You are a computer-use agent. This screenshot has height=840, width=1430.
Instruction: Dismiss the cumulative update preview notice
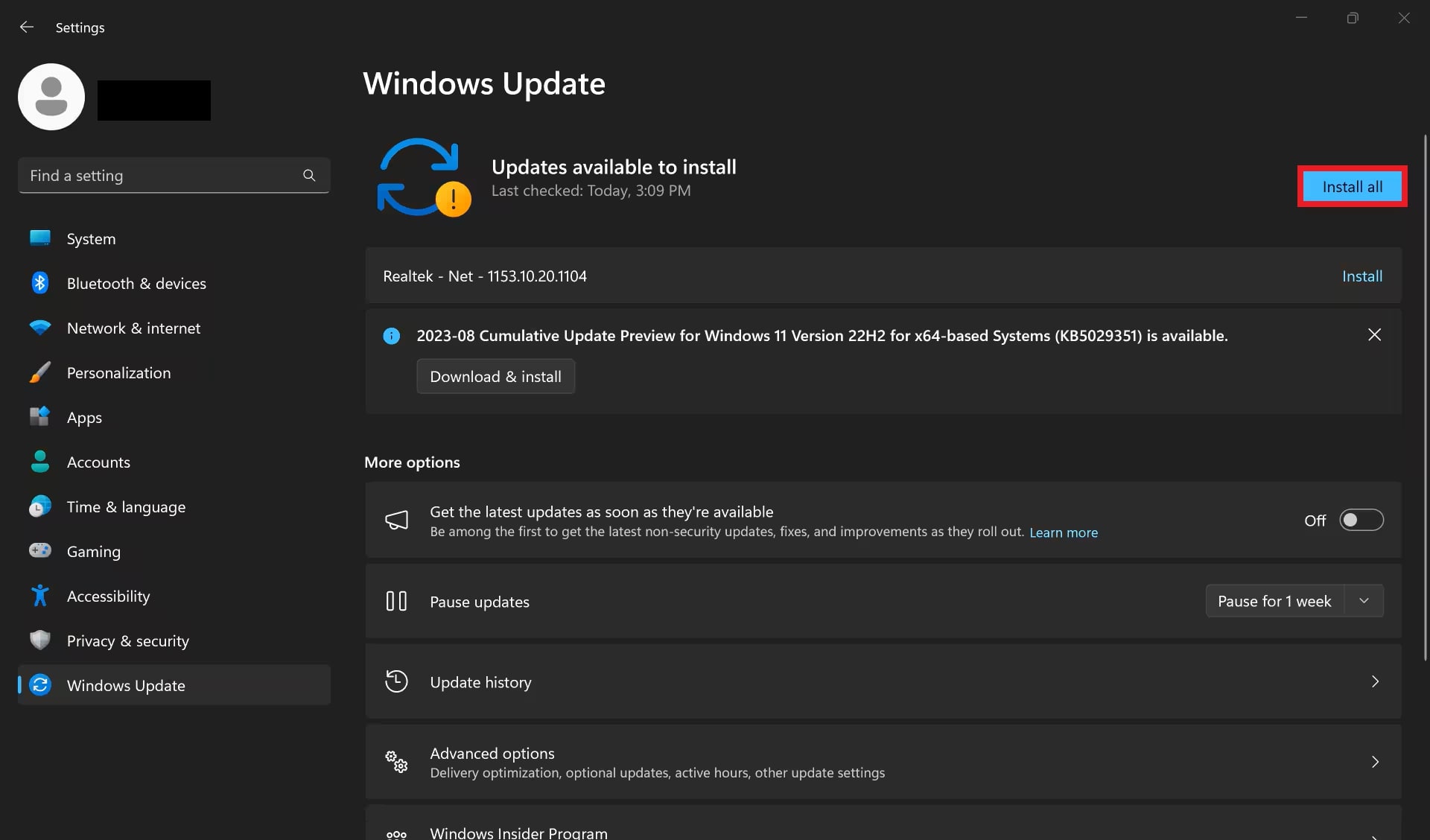click(1374, 335)
